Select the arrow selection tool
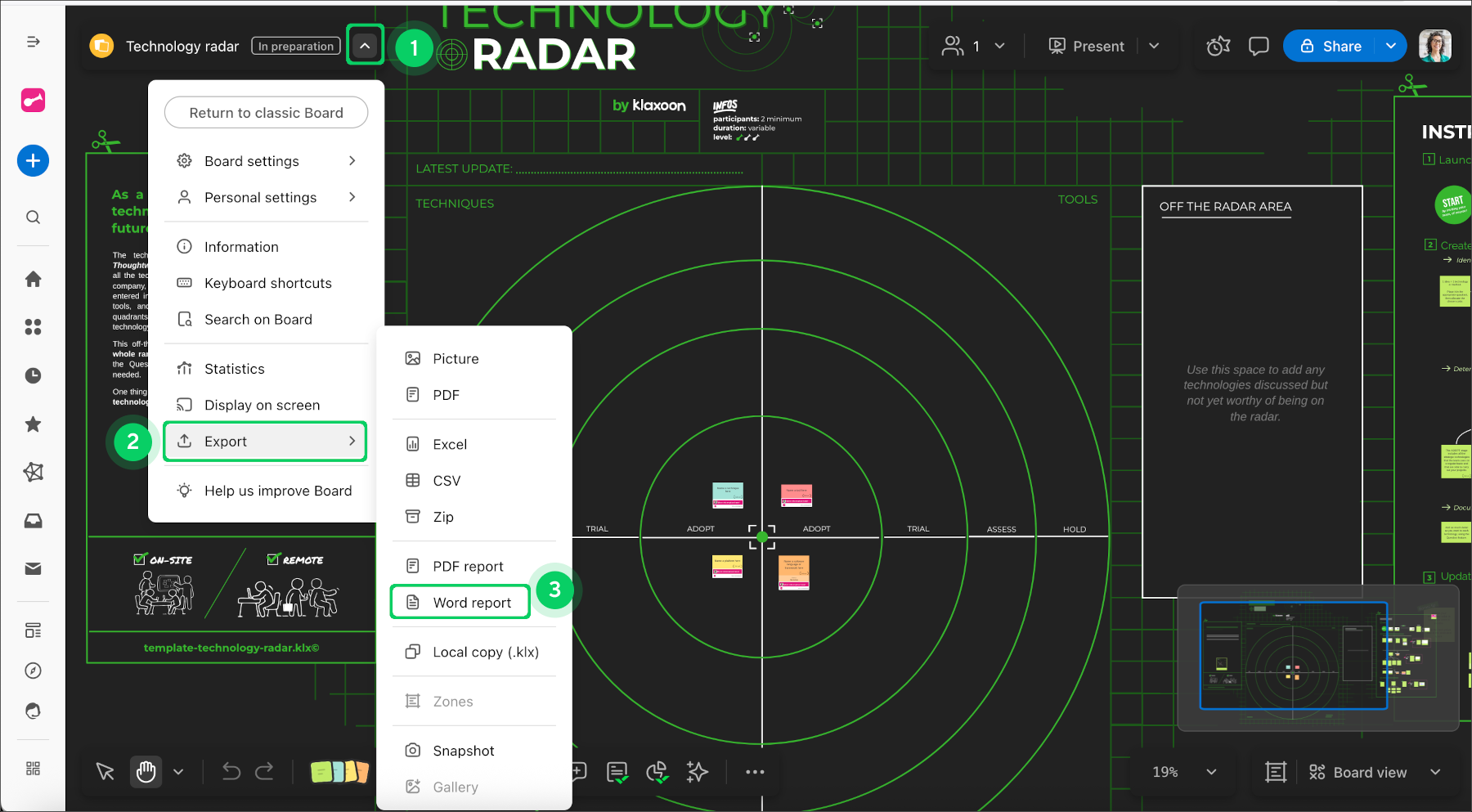Viewport: 1472px width, 812px height. (105, 772)
